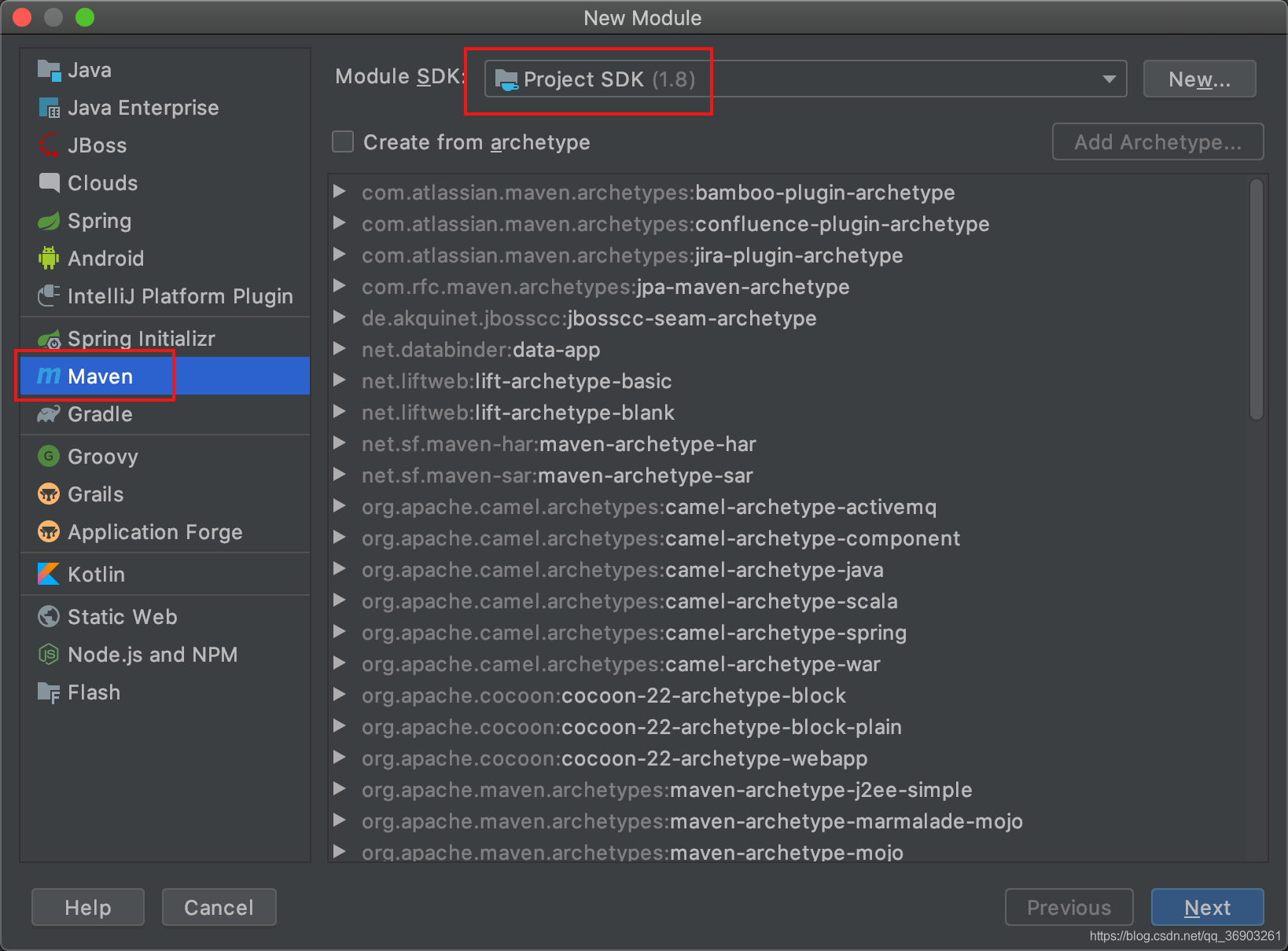Select Java module type label
This screenshot has width=1288, height=951.
pos(90,71)
